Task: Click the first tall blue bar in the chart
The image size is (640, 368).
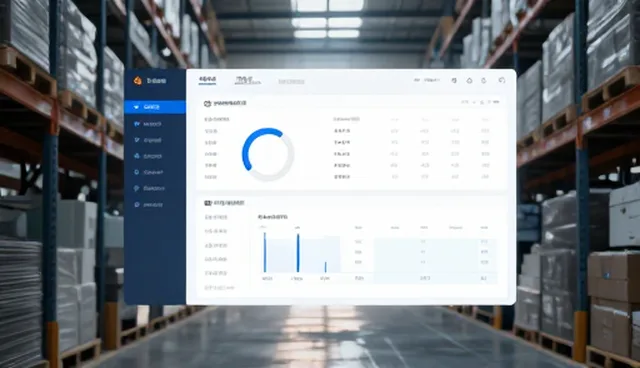Action: [x=265, y=253]
